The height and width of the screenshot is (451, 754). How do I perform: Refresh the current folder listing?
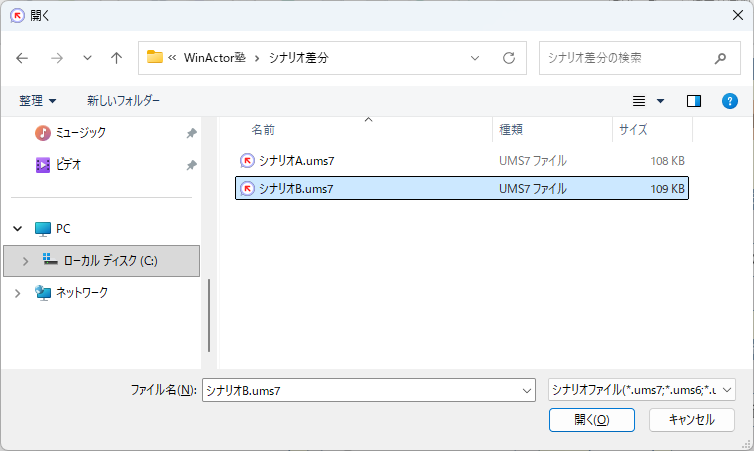coord(509,58)
